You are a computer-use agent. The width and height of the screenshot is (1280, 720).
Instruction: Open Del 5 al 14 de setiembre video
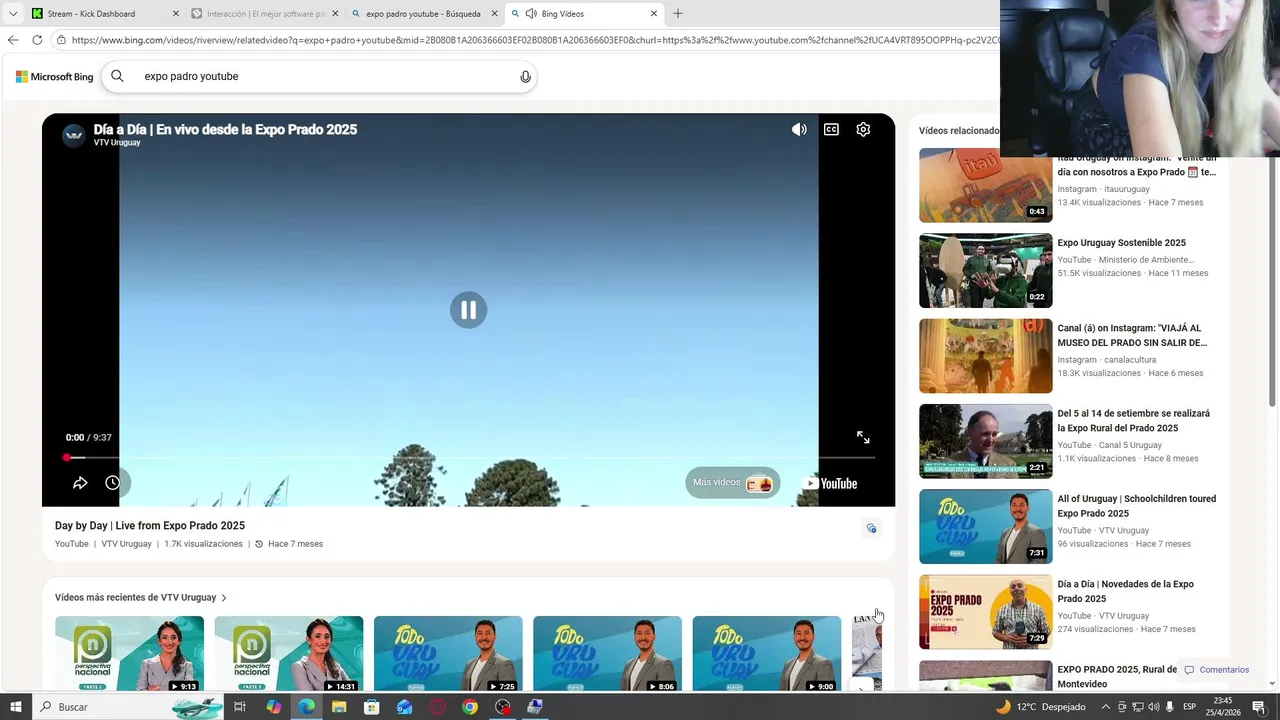(1133, 420)
